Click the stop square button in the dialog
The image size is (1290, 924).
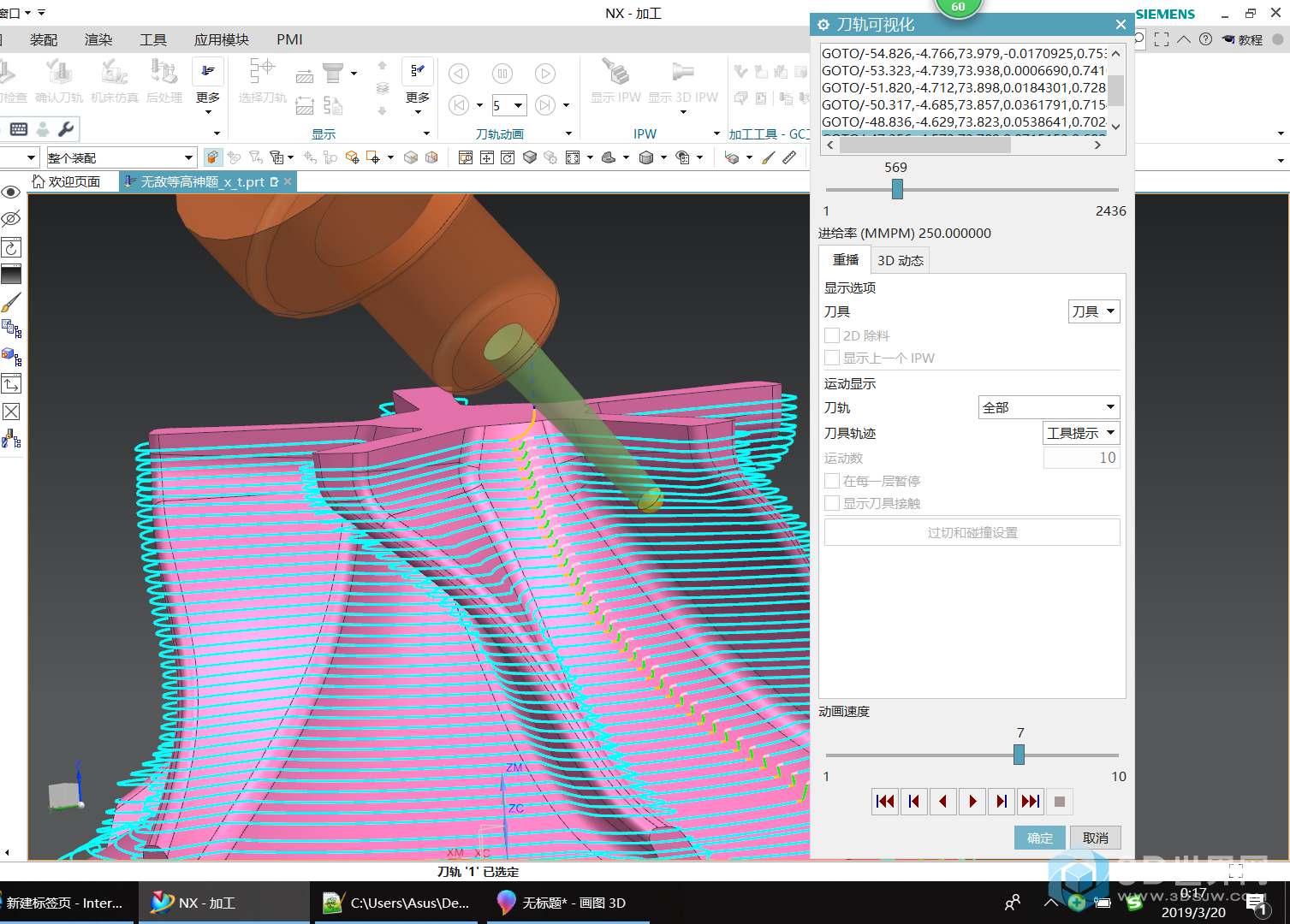1060,802
